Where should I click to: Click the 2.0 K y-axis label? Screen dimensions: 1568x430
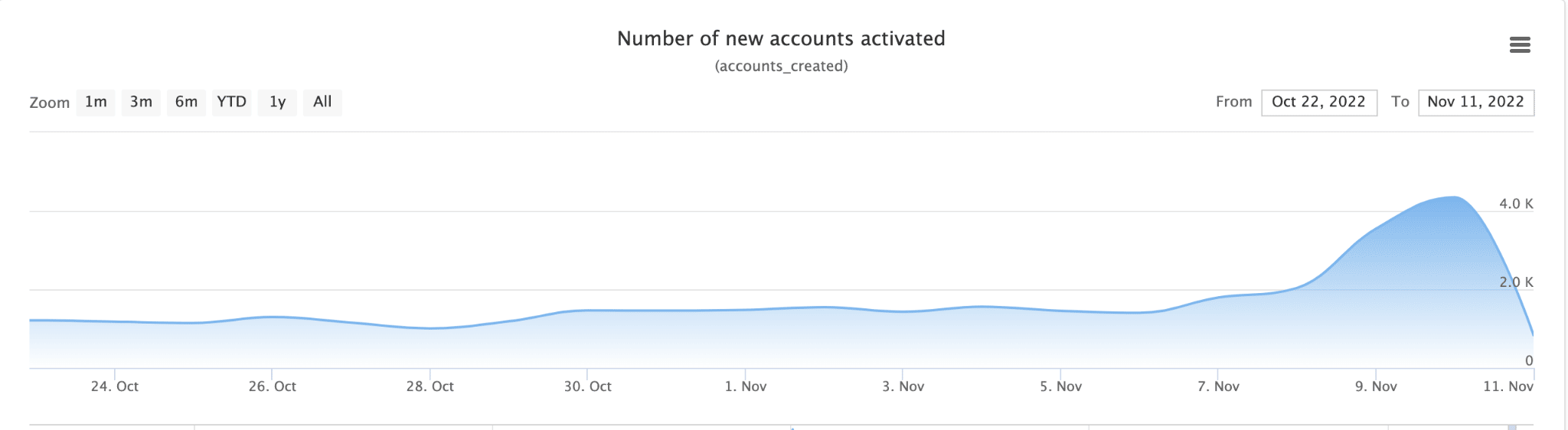tap(1516, 282)
